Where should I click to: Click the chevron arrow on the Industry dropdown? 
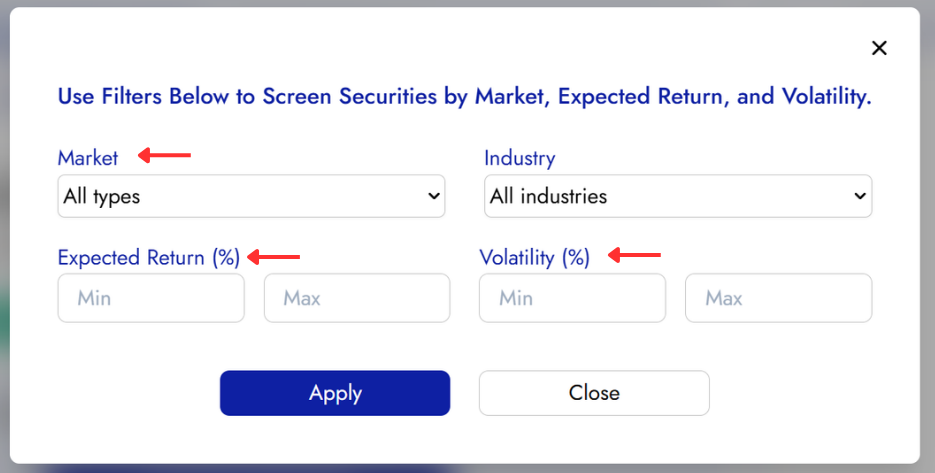click(x=860, y=196)
